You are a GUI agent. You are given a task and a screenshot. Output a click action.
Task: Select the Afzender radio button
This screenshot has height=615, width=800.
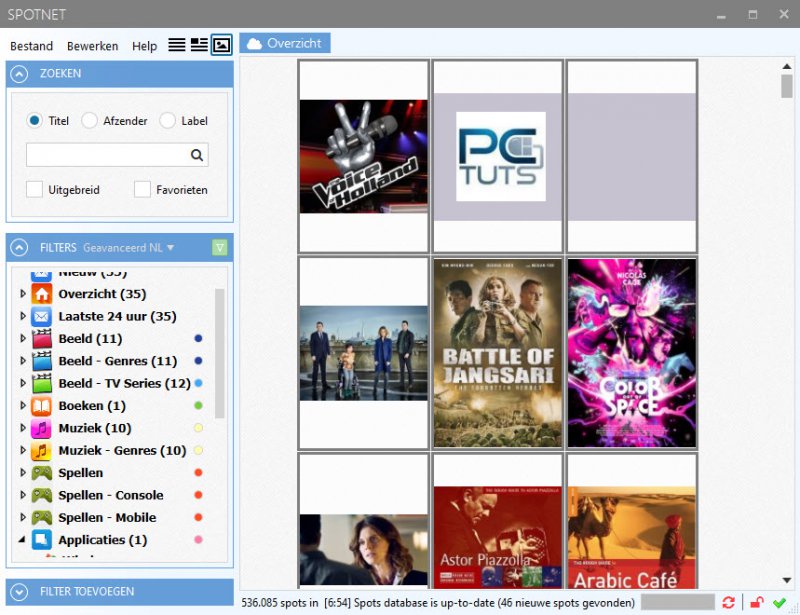[x=90, y=121]
